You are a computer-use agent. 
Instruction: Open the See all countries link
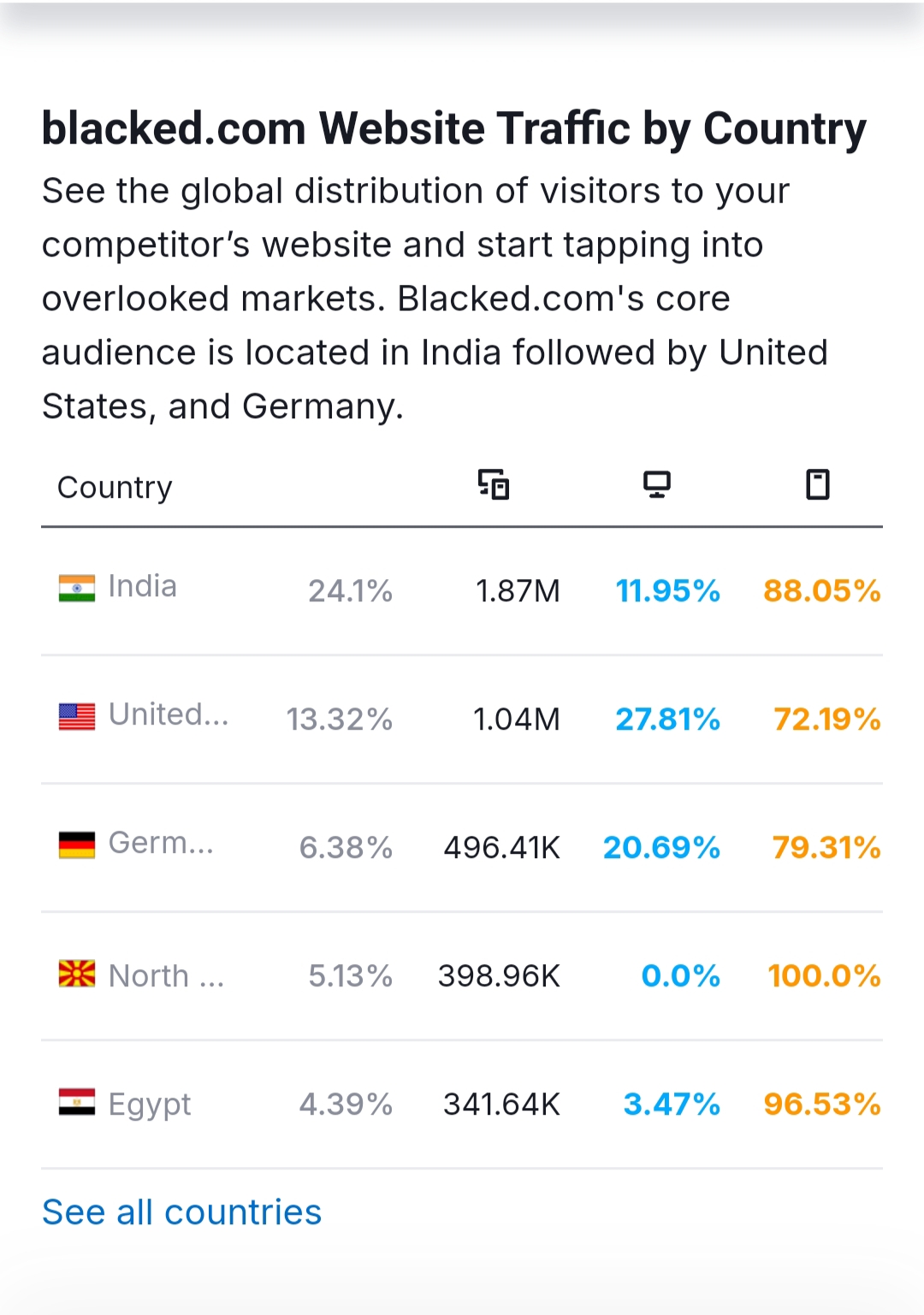tap(182, 1212)
